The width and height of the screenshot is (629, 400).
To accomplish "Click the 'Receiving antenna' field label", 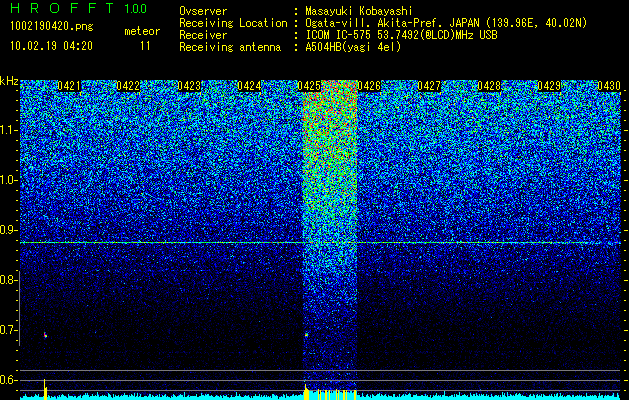I will coord(230,47).
